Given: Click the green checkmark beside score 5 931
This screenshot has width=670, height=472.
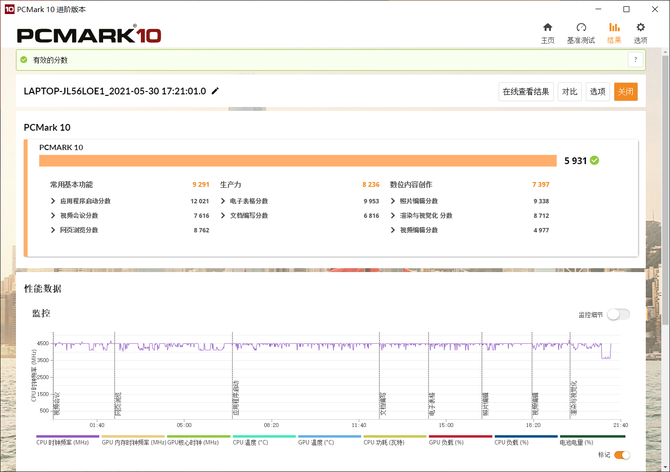Looking at the screenshot, I should (x=595, y=160).
